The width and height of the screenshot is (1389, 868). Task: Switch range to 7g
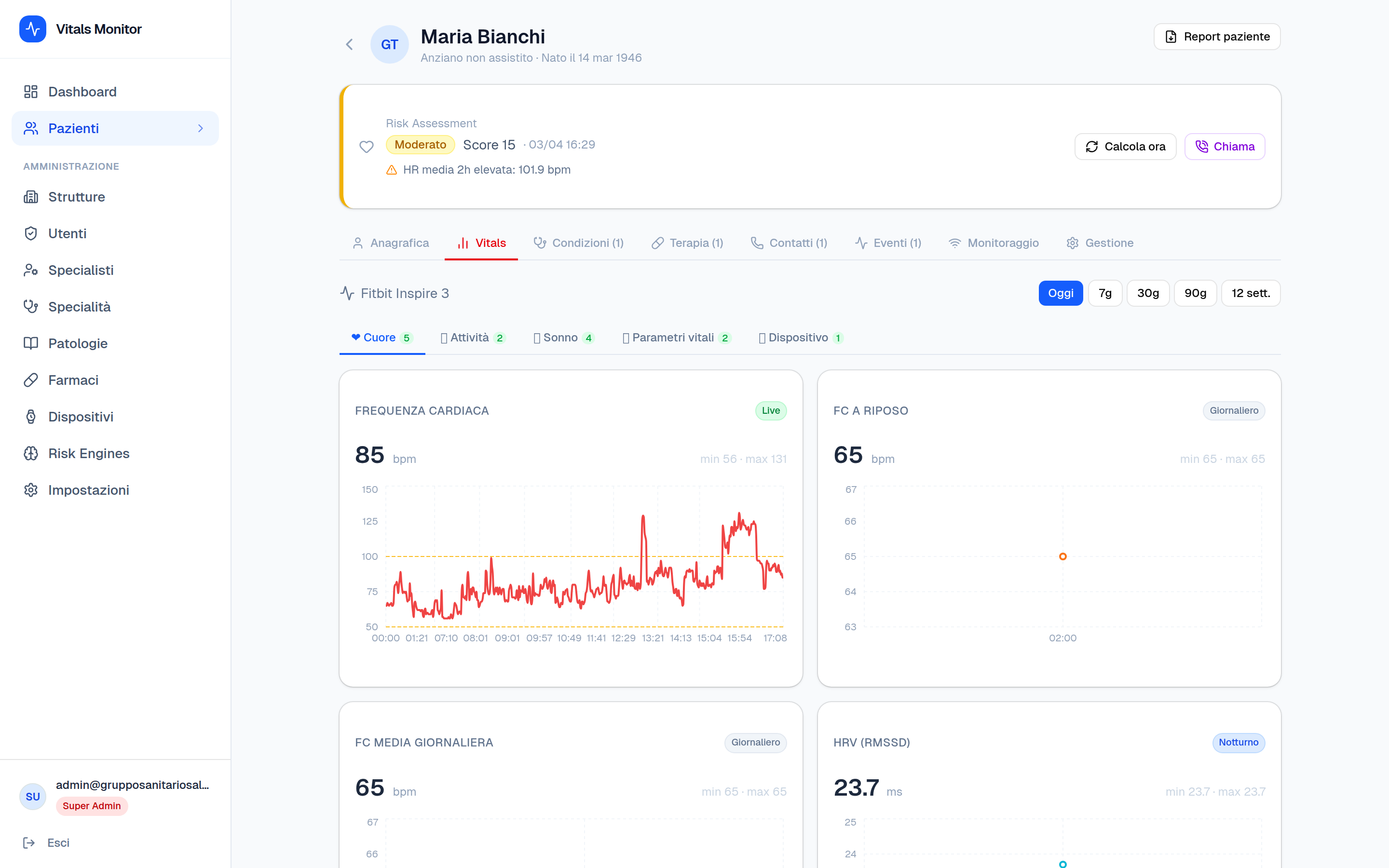[x=1105, y=293]
